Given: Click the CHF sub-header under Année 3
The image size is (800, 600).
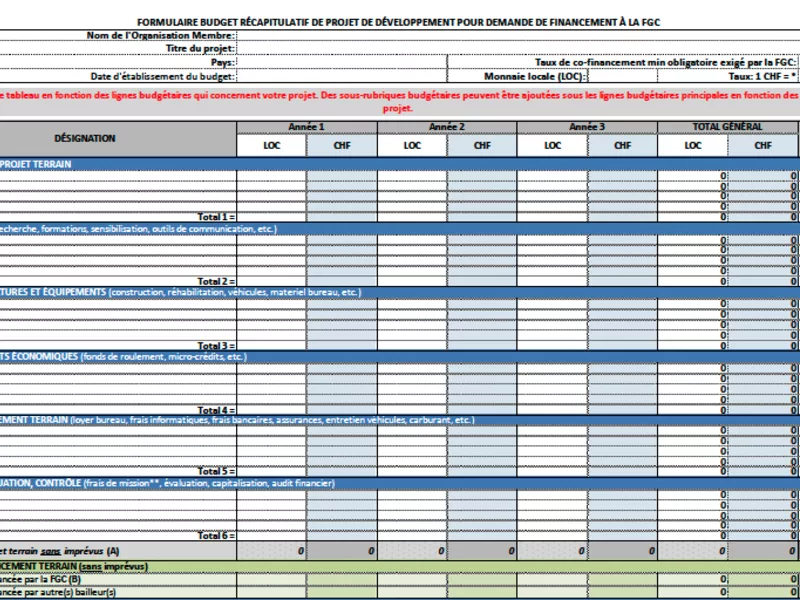Looking at the screenshot, I should (x=622, y=145).
